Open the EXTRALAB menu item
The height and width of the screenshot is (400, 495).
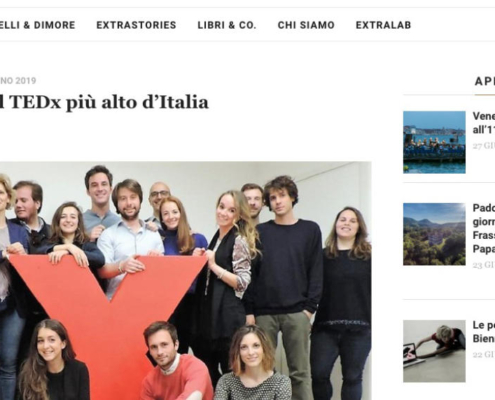click(x=383, y=25)
